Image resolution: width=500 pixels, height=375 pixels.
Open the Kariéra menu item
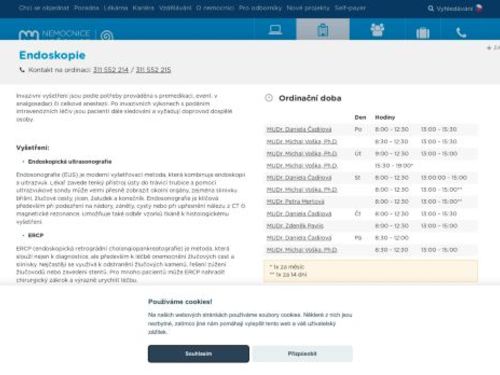tap(143, 8)
